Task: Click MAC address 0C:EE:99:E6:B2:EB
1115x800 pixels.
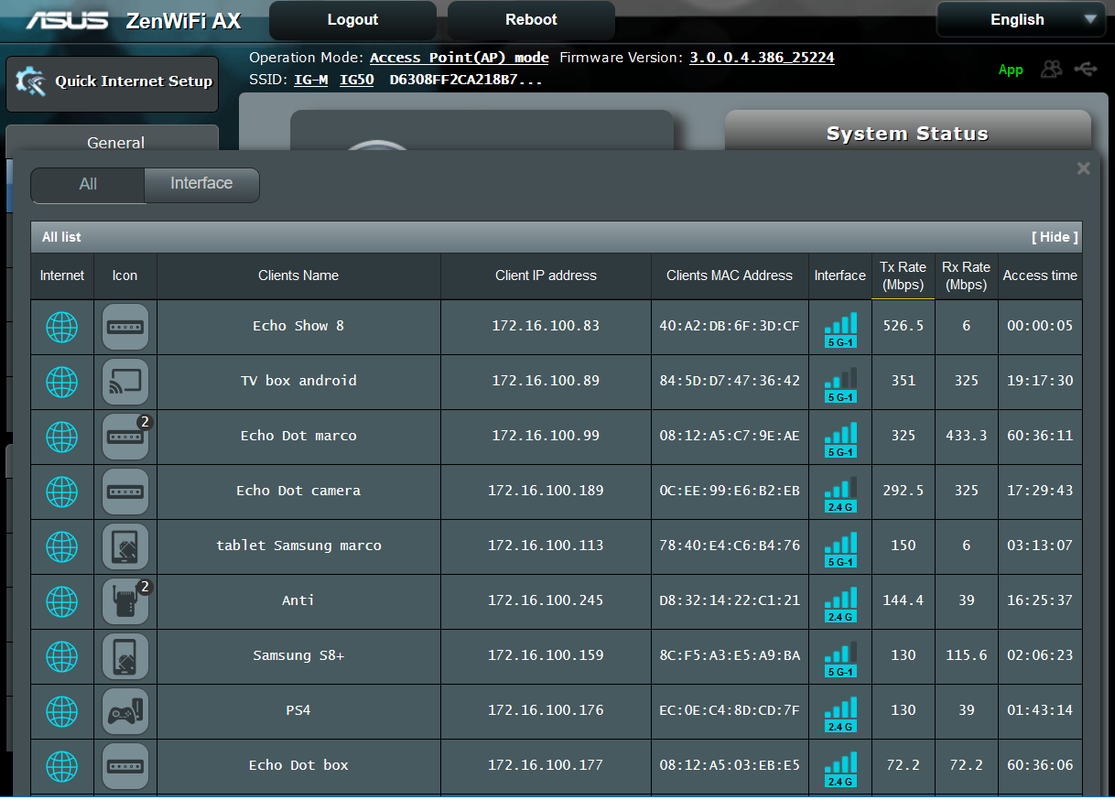Action: click(x=730, y=491)
